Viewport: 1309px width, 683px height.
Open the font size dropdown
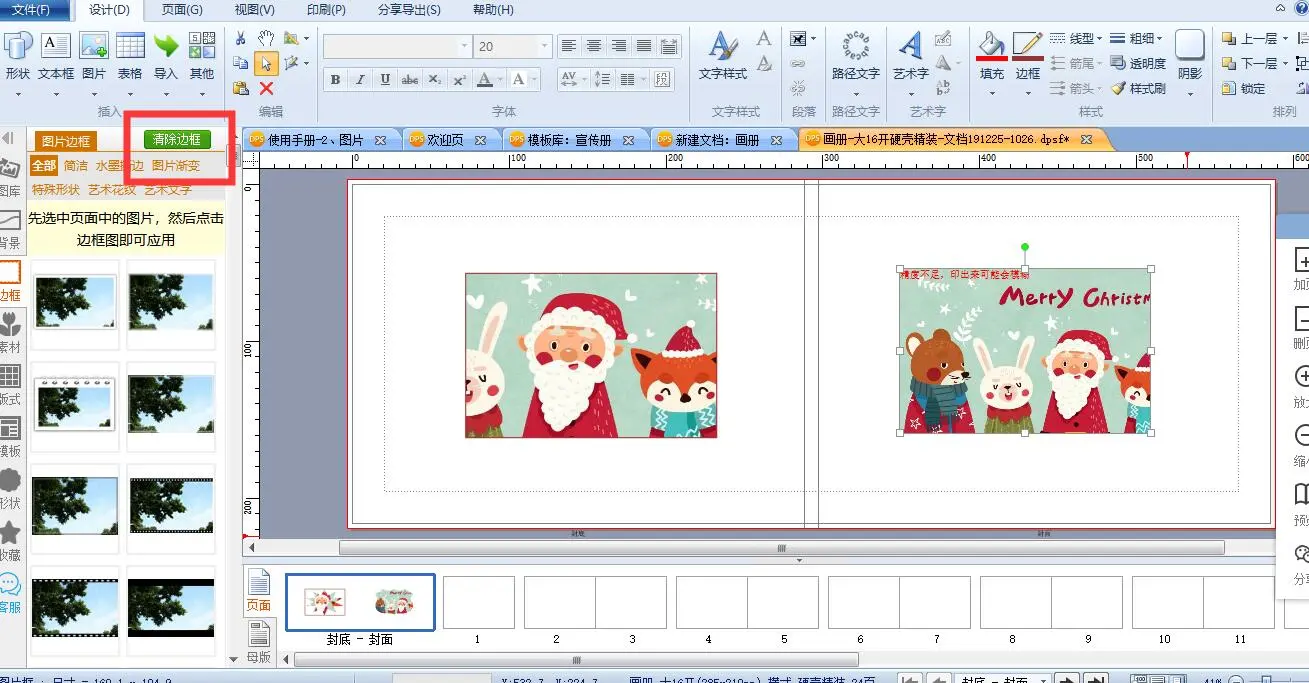pyautogui.click(x=544, y=46)
